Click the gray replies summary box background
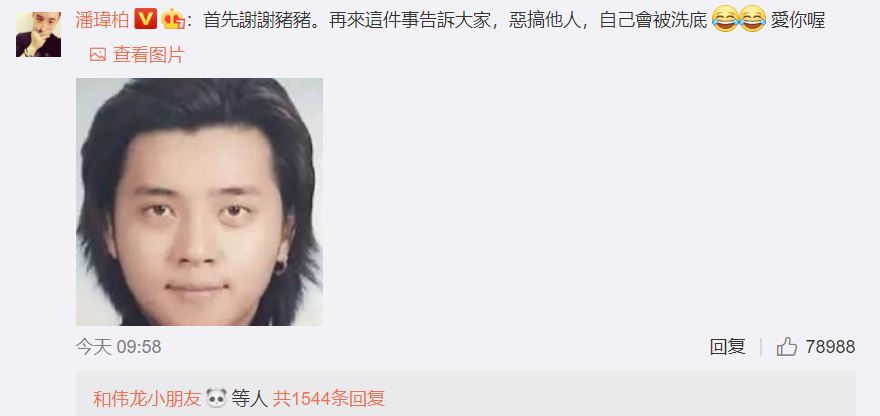Viewport: 880px width, 416px height. [x=617, y=395]
